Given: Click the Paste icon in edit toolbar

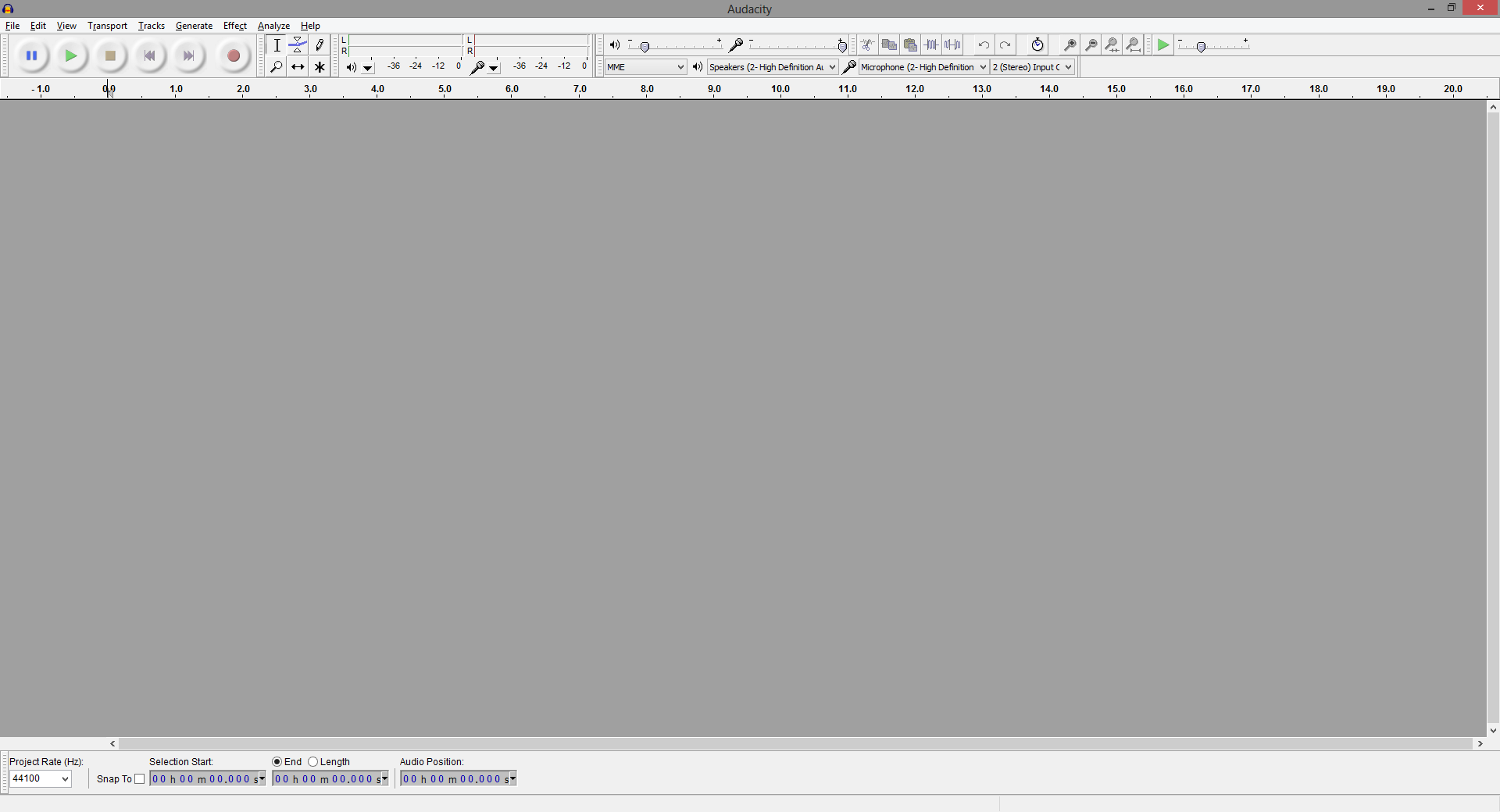Looking at the screenshot, I should click(x=910, y=45).
